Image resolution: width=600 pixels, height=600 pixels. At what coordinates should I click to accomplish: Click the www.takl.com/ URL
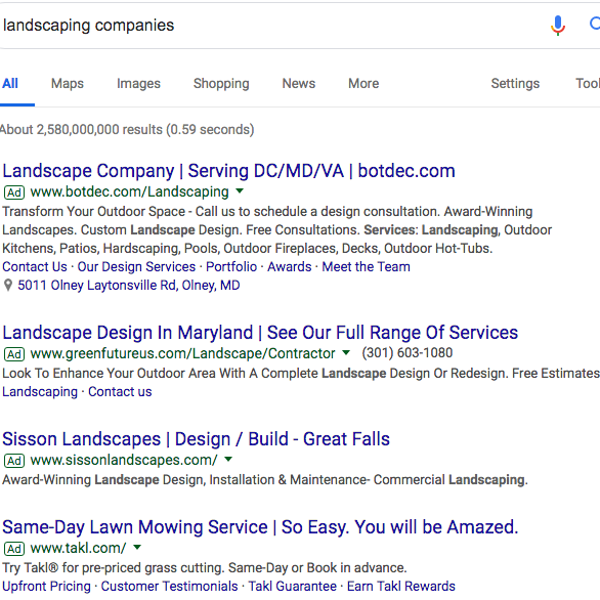pos(78,549)
